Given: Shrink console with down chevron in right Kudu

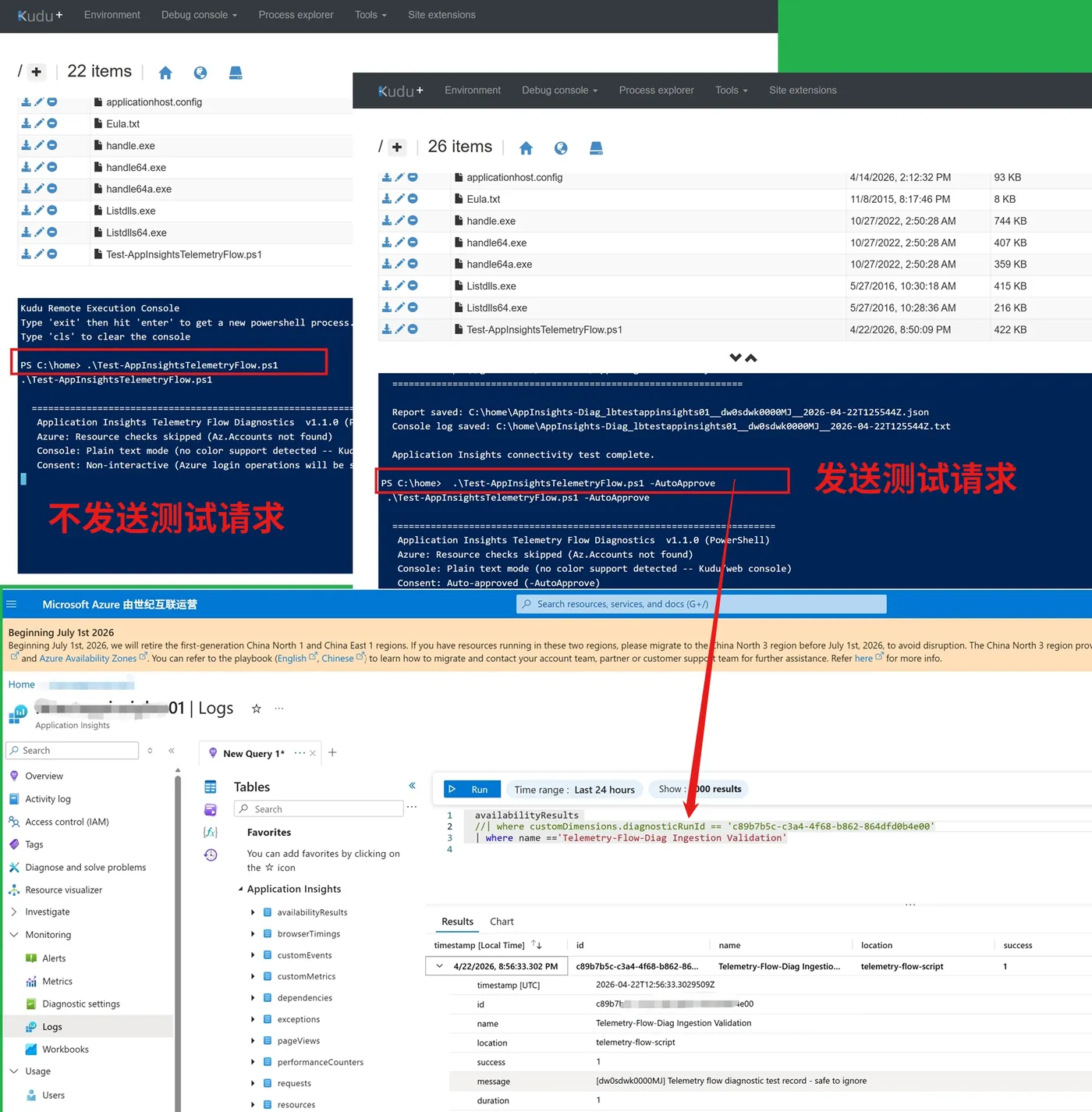Looking at the screenshot, I should point(736,357).
